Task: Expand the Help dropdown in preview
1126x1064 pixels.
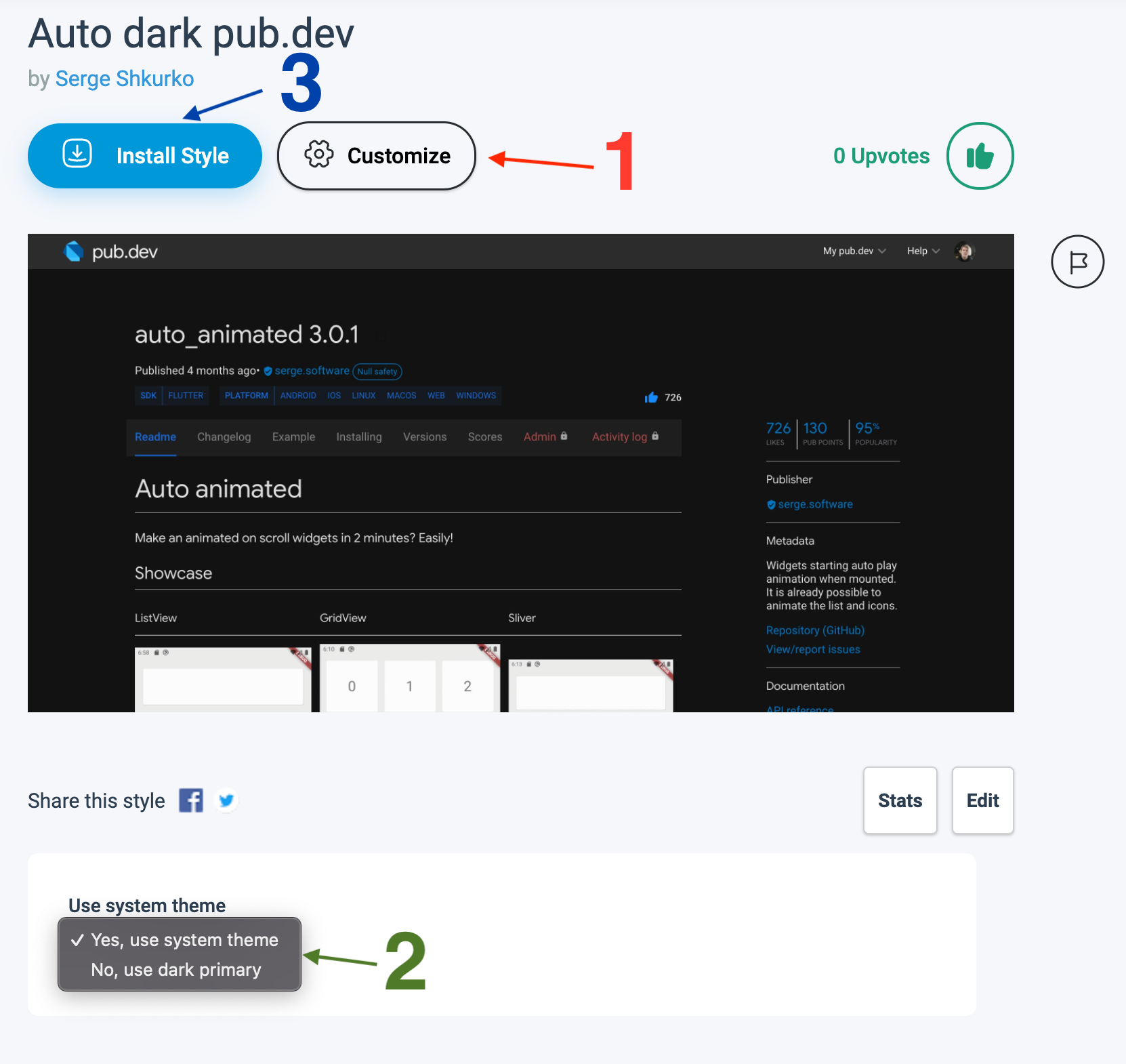Action: [x=923, y=251]
